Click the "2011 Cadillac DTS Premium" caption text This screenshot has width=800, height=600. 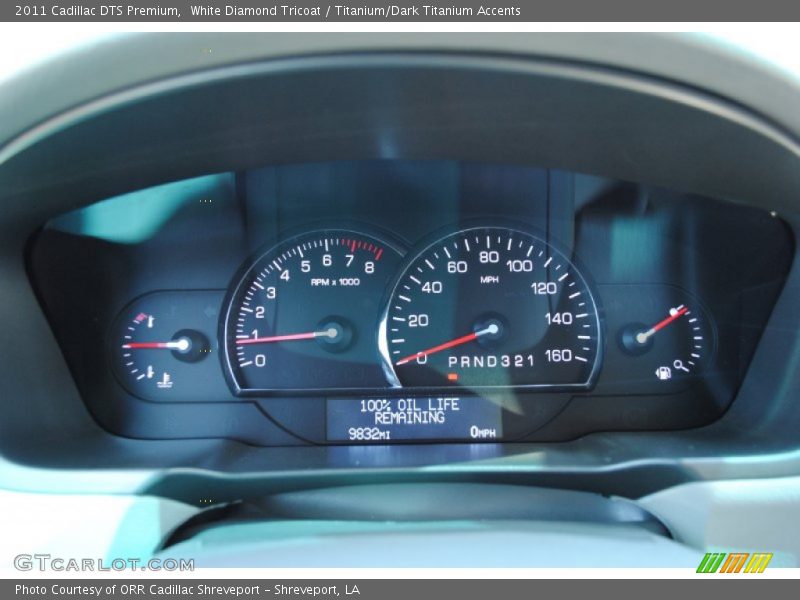point(97,11)
